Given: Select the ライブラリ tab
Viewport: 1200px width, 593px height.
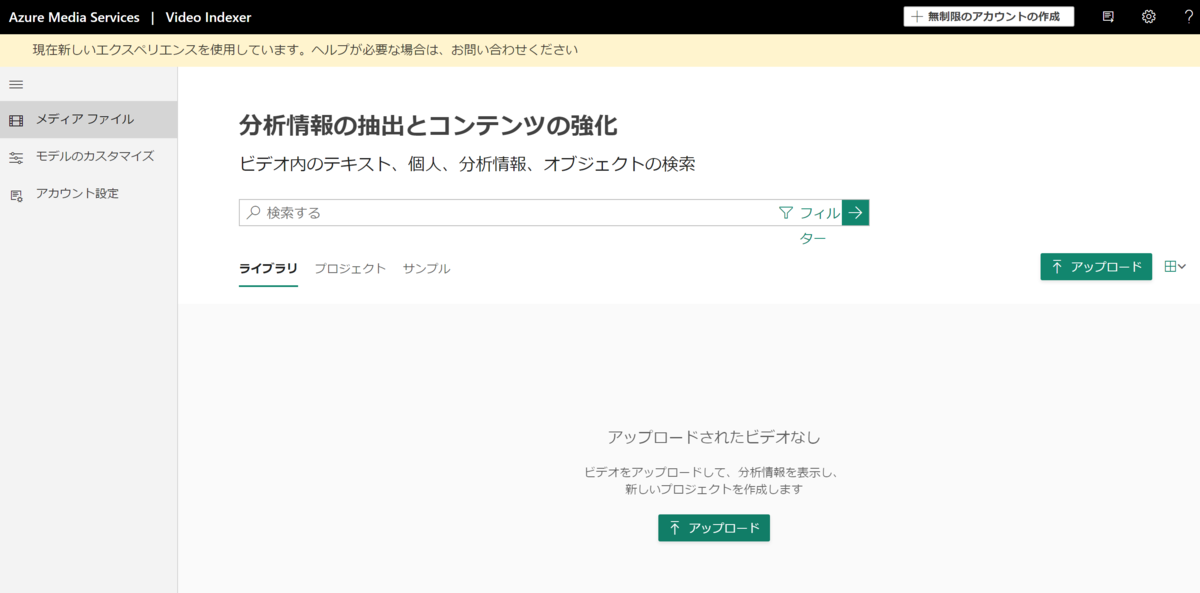Looking at the screenshot, I should point(268,269).
